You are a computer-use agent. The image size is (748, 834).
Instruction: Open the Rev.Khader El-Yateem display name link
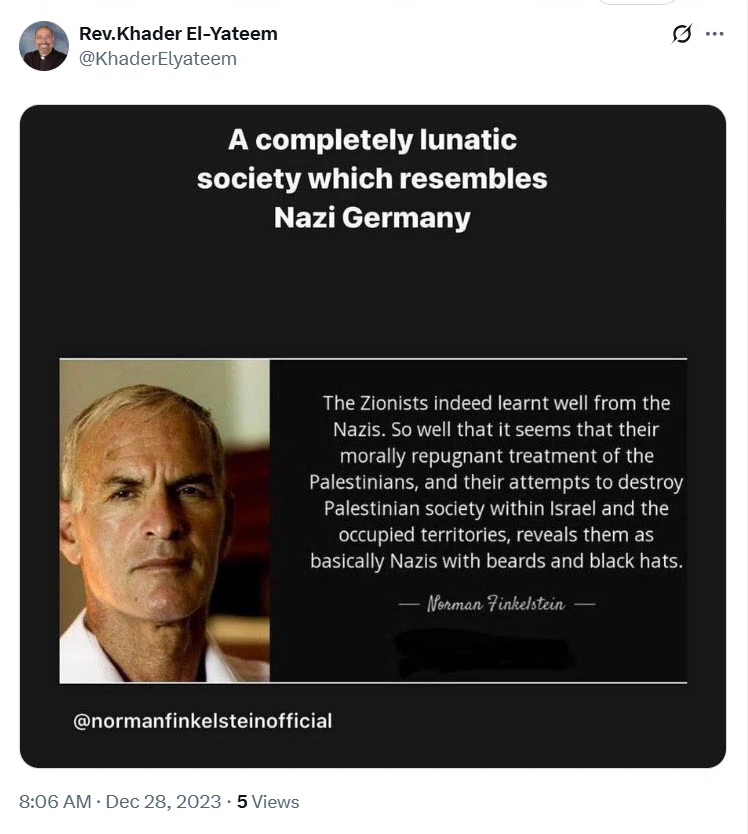(178, 34)
